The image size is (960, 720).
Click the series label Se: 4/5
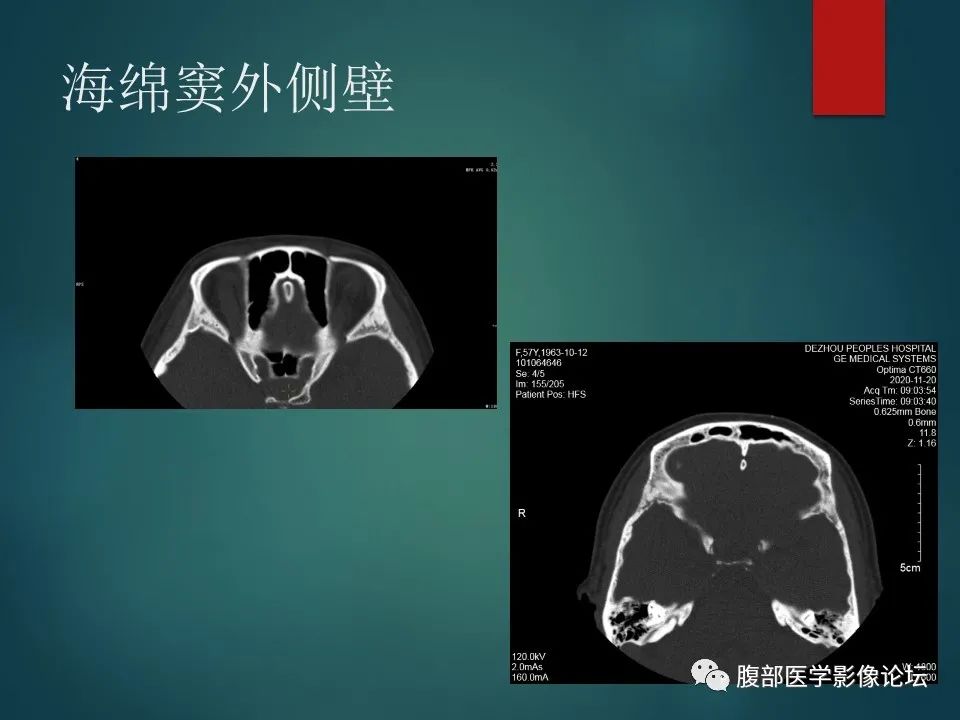(x=530, y=373)
